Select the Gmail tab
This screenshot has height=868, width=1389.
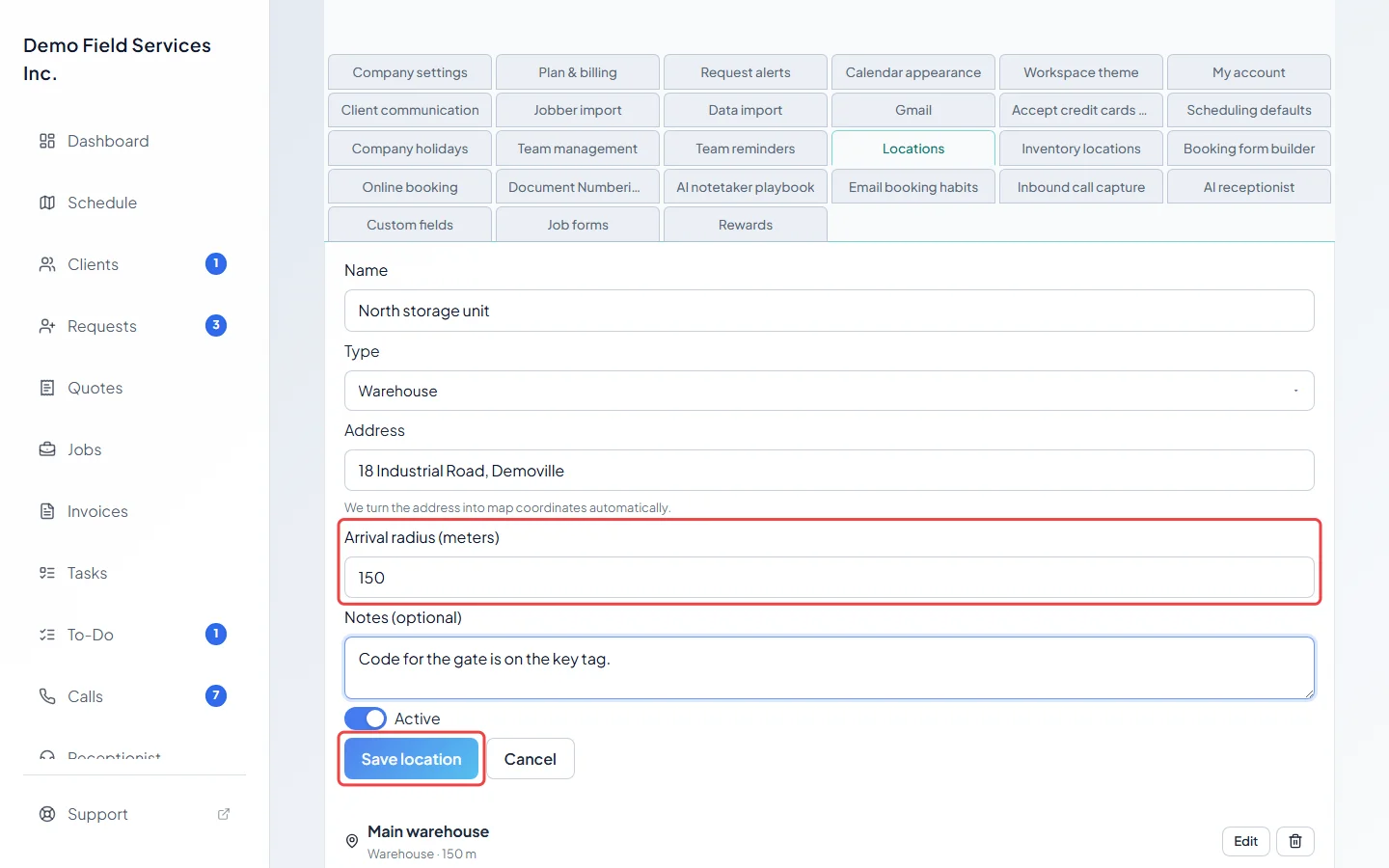913,110
